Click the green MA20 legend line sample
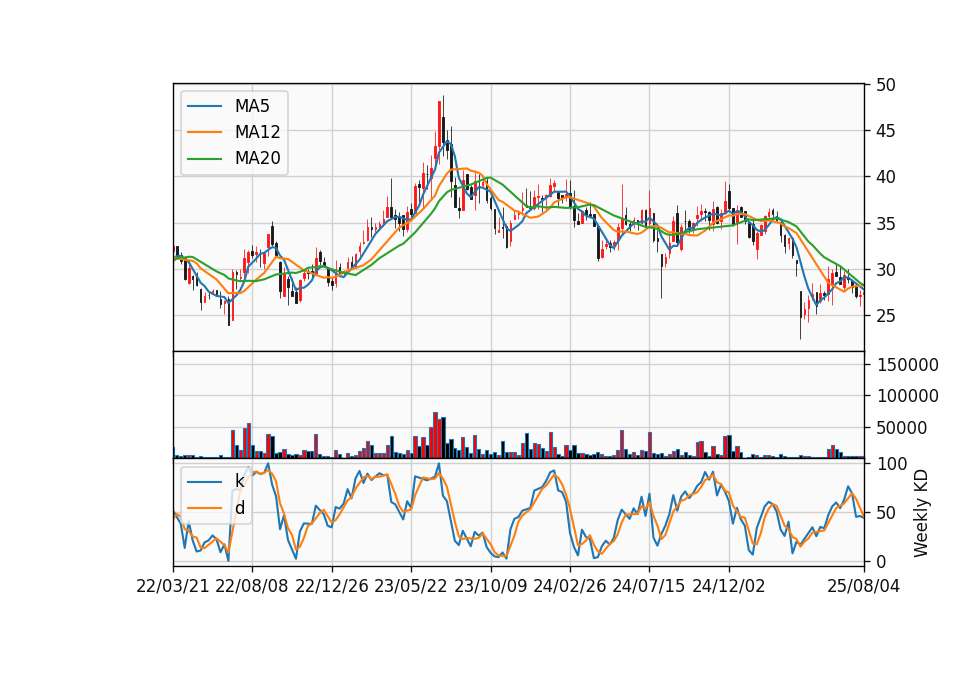This screenshot has width=960, height=690. pos(204,158)
